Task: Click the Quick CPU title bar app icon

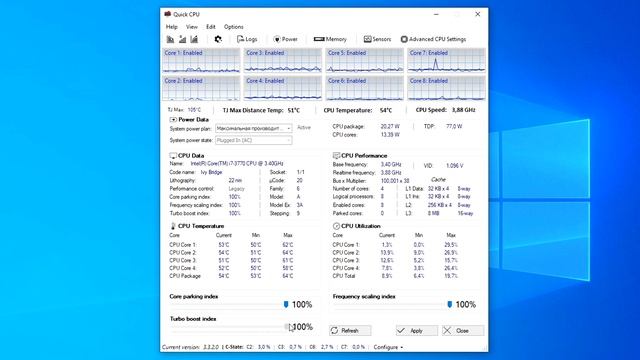Action: 167,14
